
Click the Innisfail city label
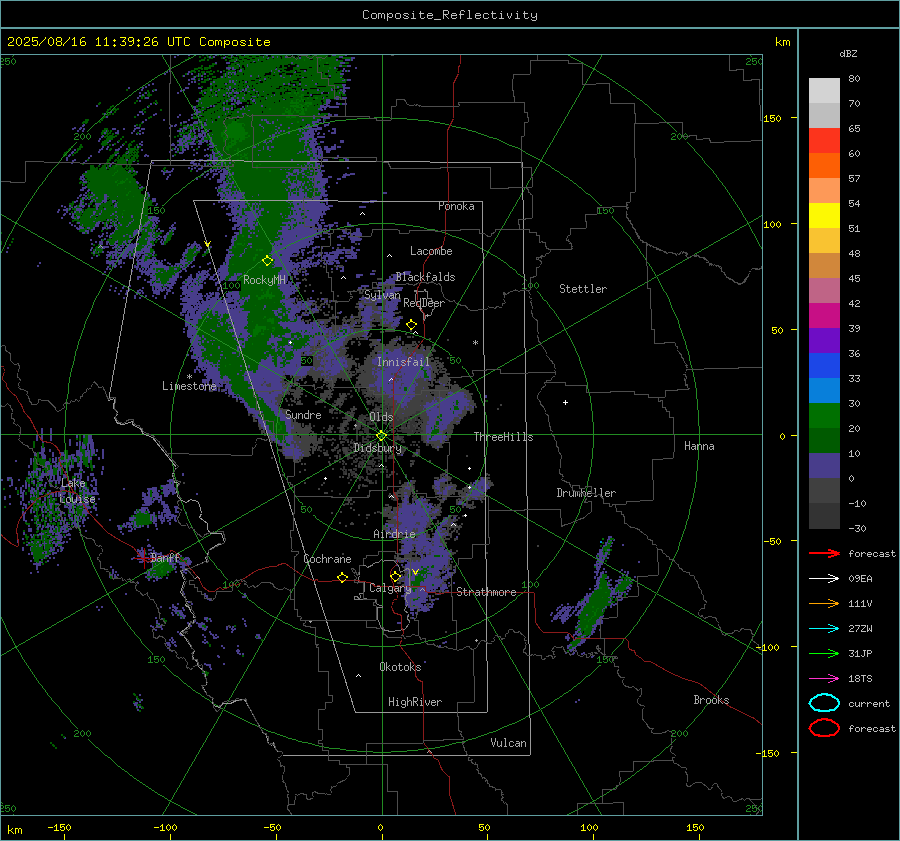[x=403, y=362]
